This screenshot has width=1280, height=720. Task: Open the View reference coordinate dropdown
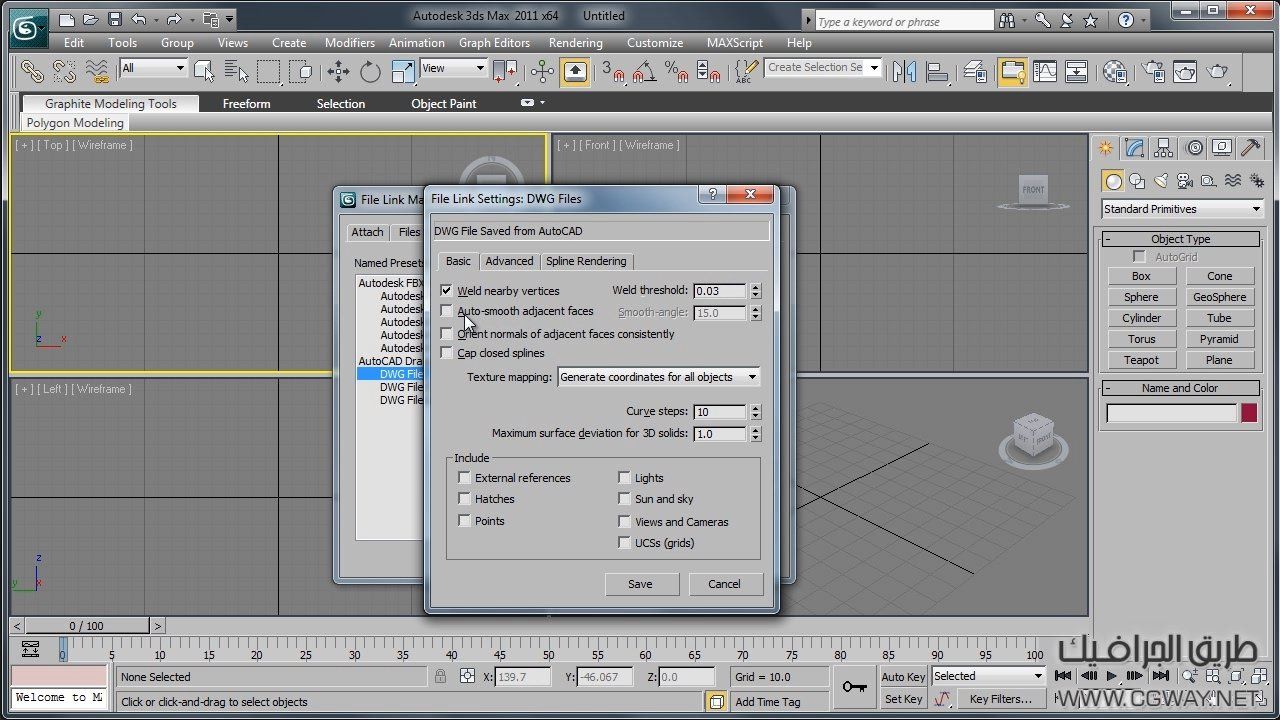click(x=453, y=68)
